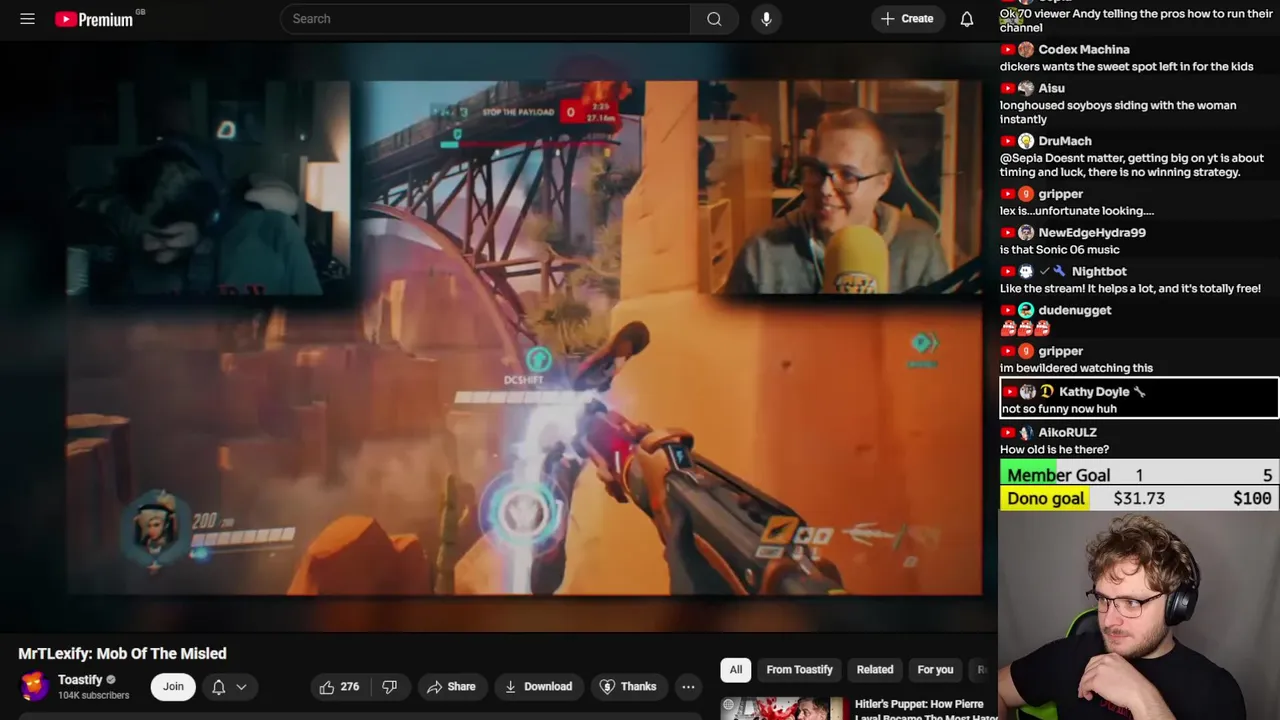Click Codex Machina chat username
Image resolution: width=1280 pixels, height=720 pixels.
click(1084, 49)
